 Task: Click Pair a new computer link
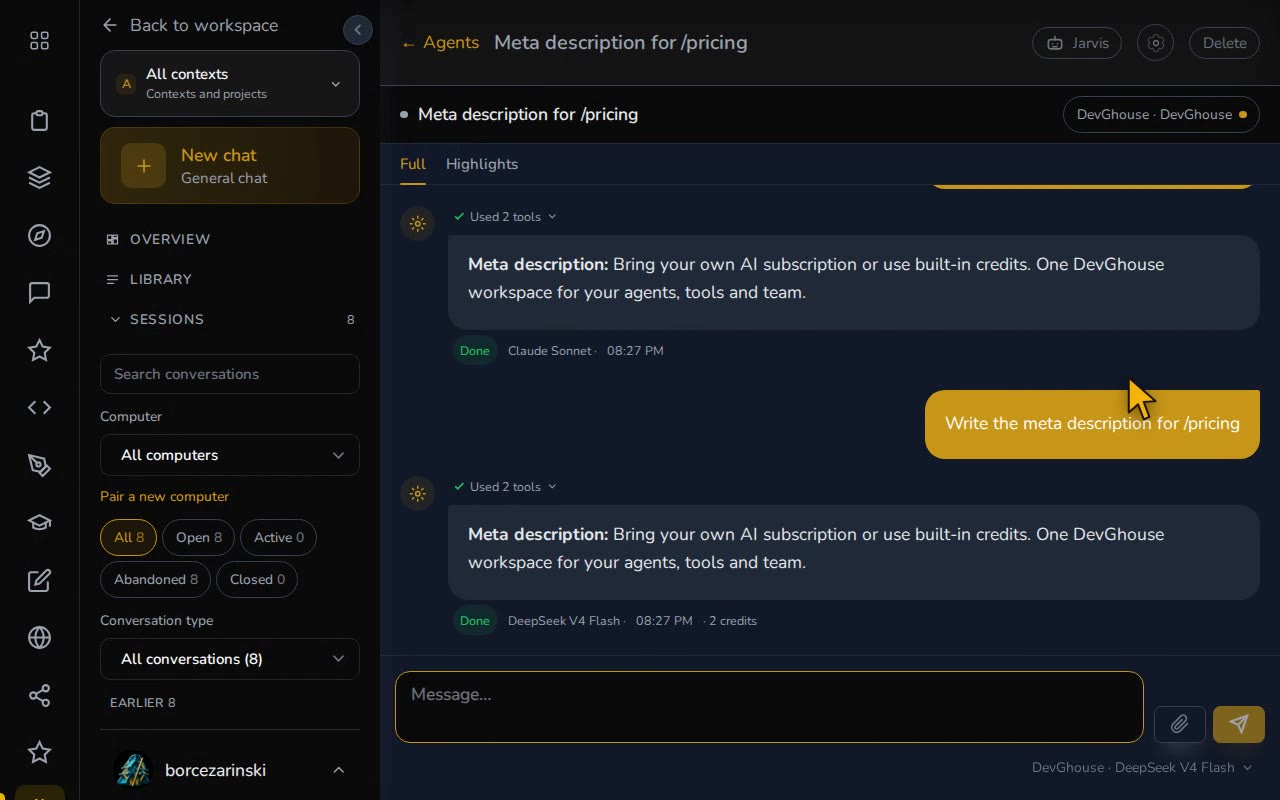click(x=165, y=496)
